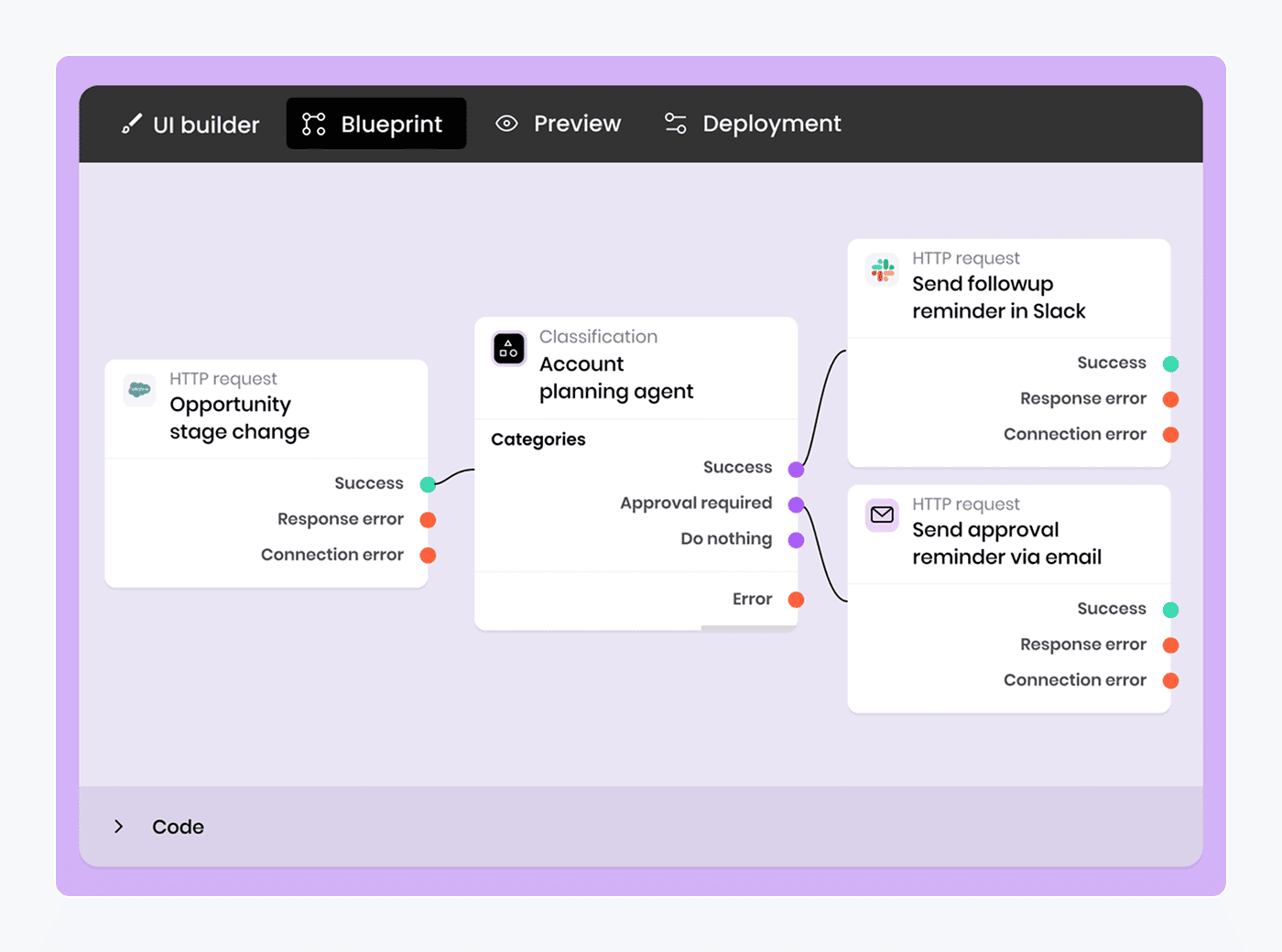Click Connection error port on email reminder node
The width and height of the screenshot is (1282, 952).
pyautogui.click(x=1170, y=681)
